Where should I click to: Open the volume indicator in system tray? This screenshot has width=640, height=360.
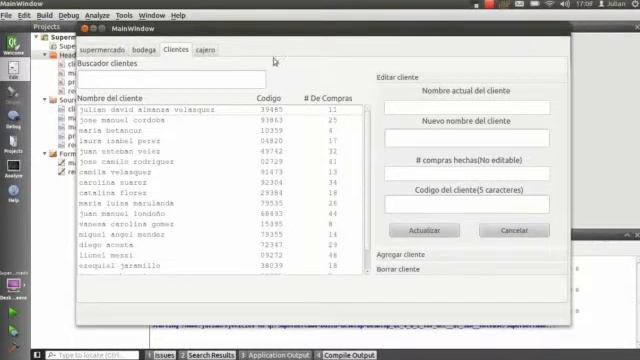pyautogui.click(x=565, y=4)
